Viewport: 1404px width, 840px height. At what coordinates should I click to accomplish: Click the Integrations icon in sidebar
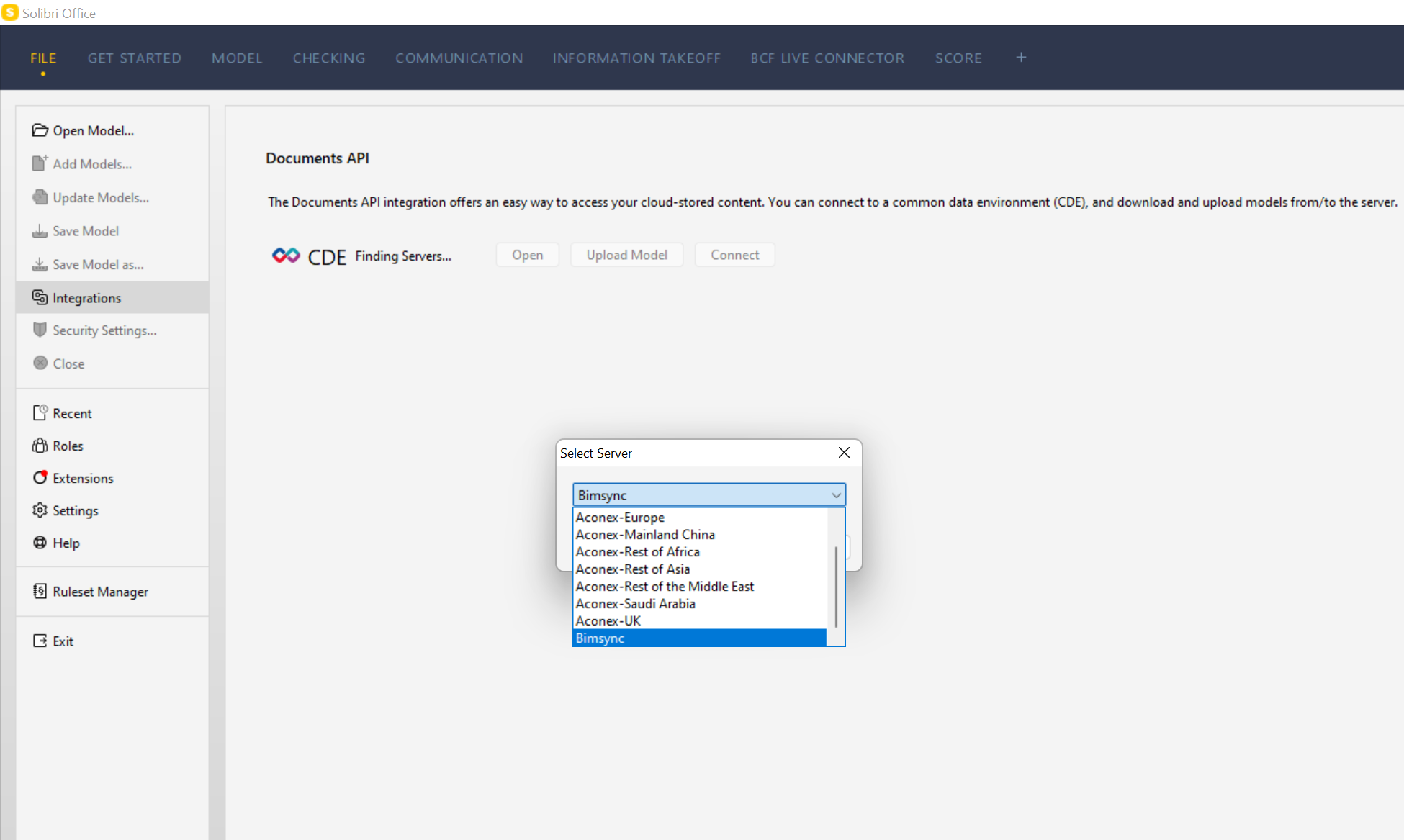[40, 297]
